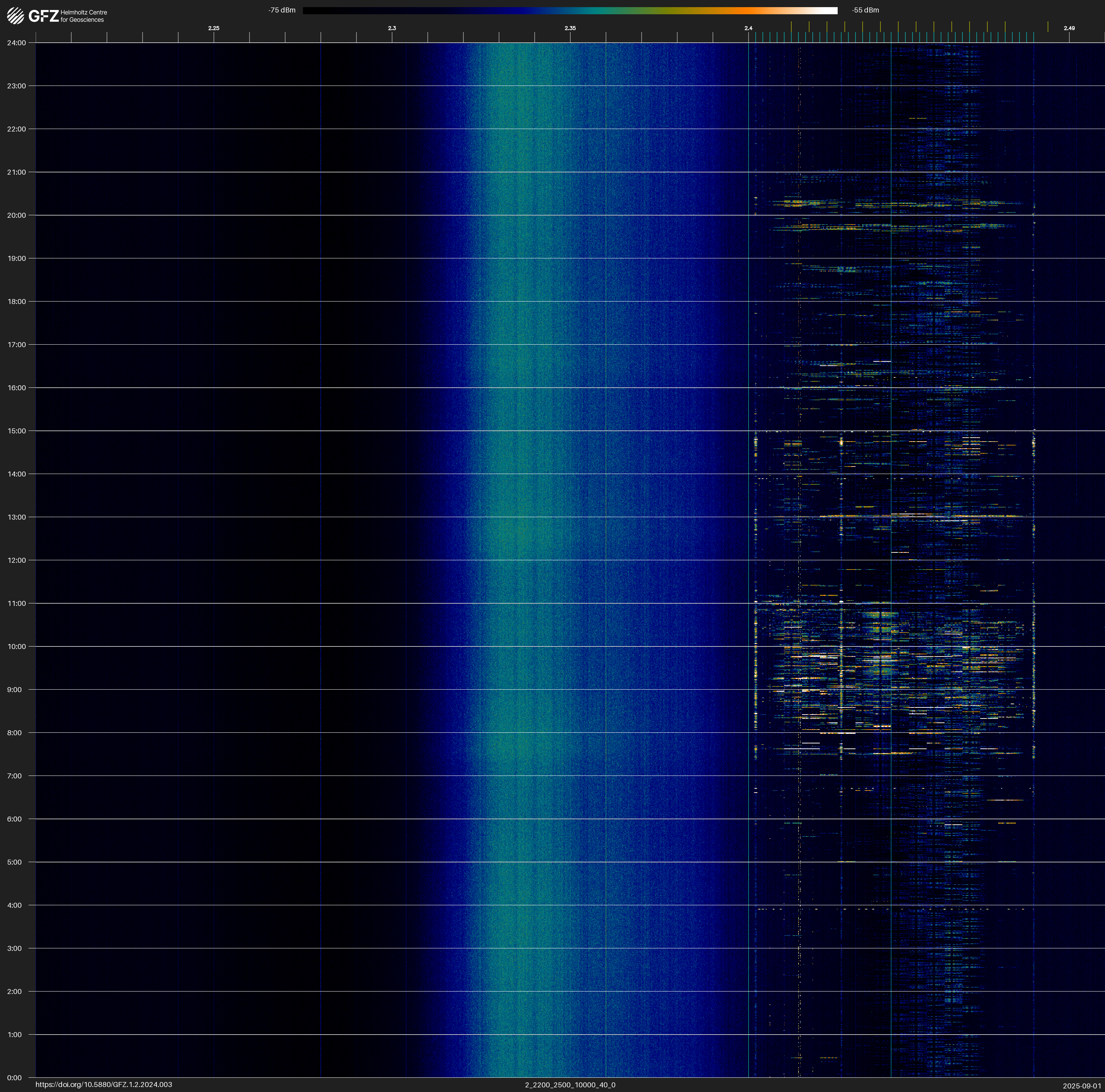This screenshot has height=1092, width=1105.
Task: Select the 4:00 time axis label
Action: coord(15,905)
